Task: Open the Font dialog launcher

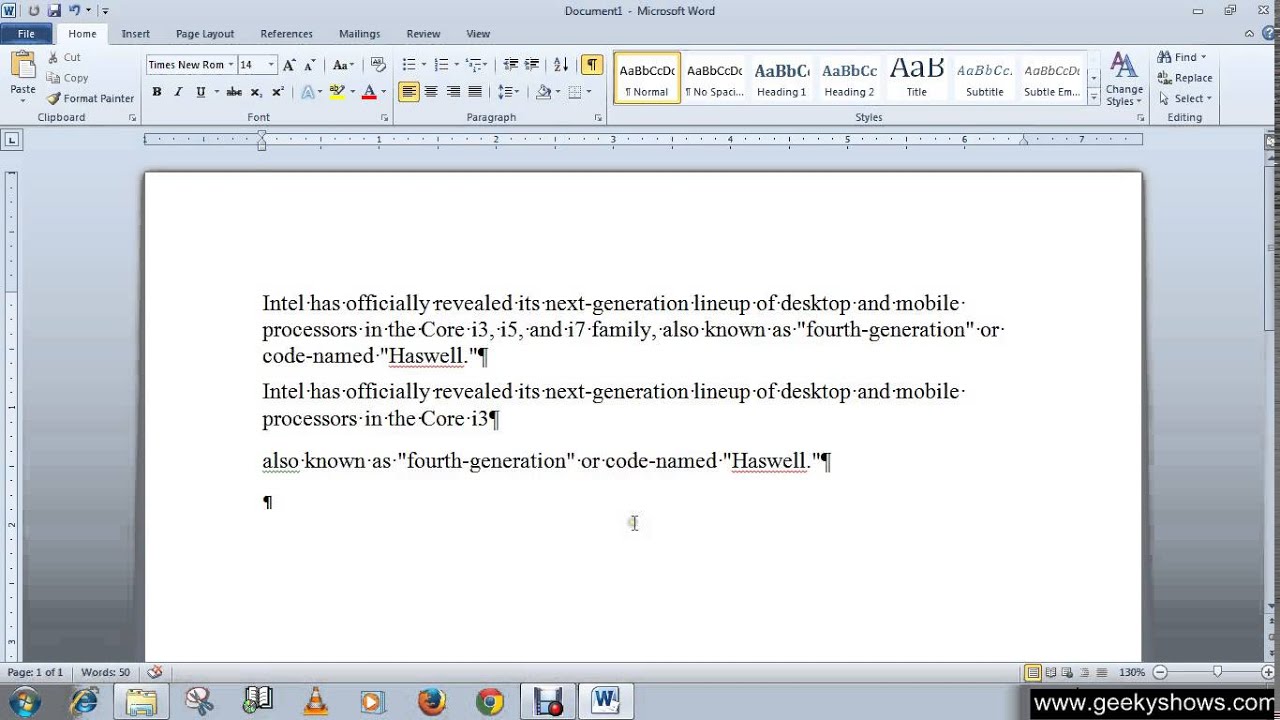Action: (x=384, y=118)
